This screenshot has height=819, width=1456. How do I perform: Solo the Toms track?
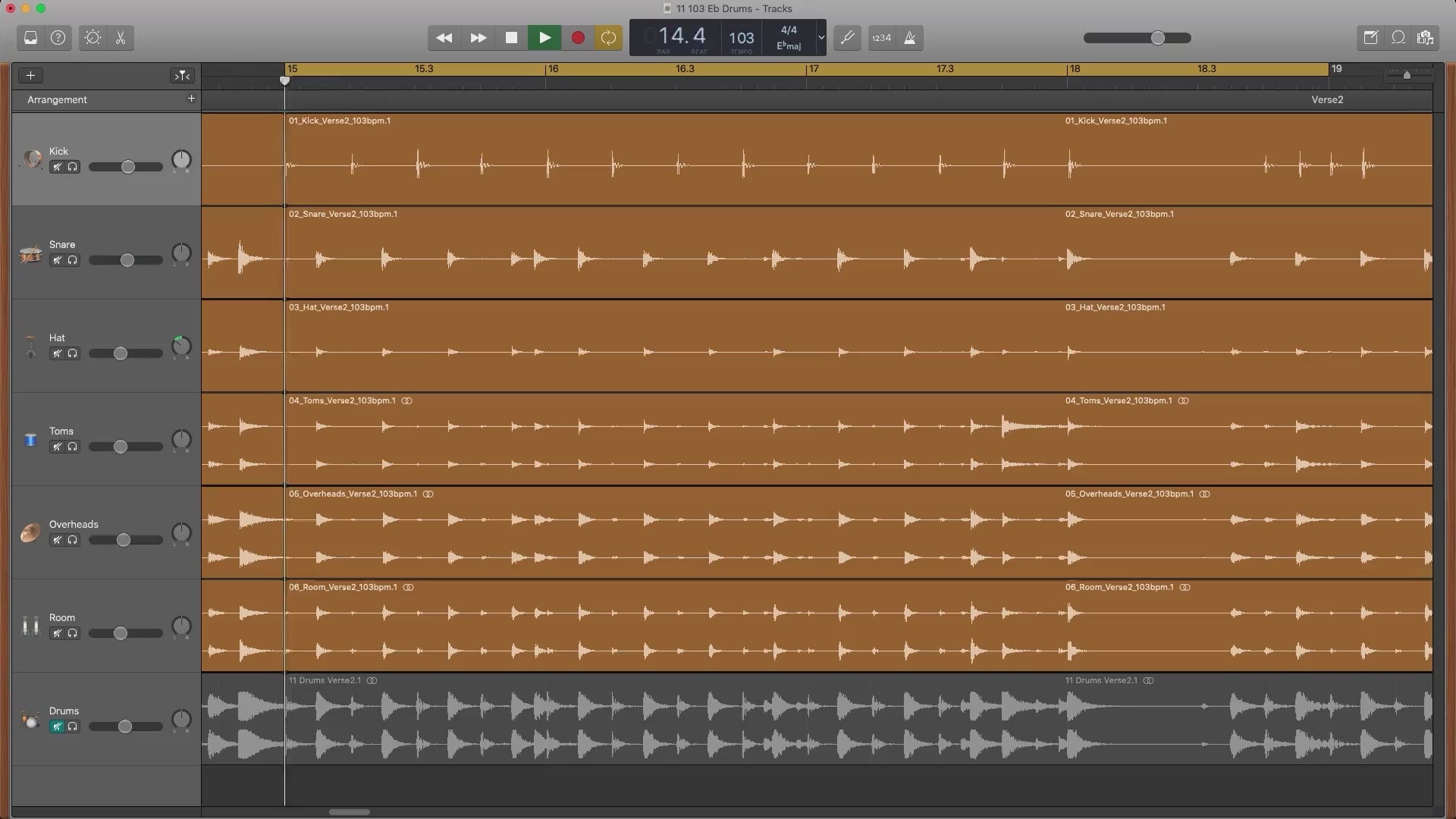point(73,447)
